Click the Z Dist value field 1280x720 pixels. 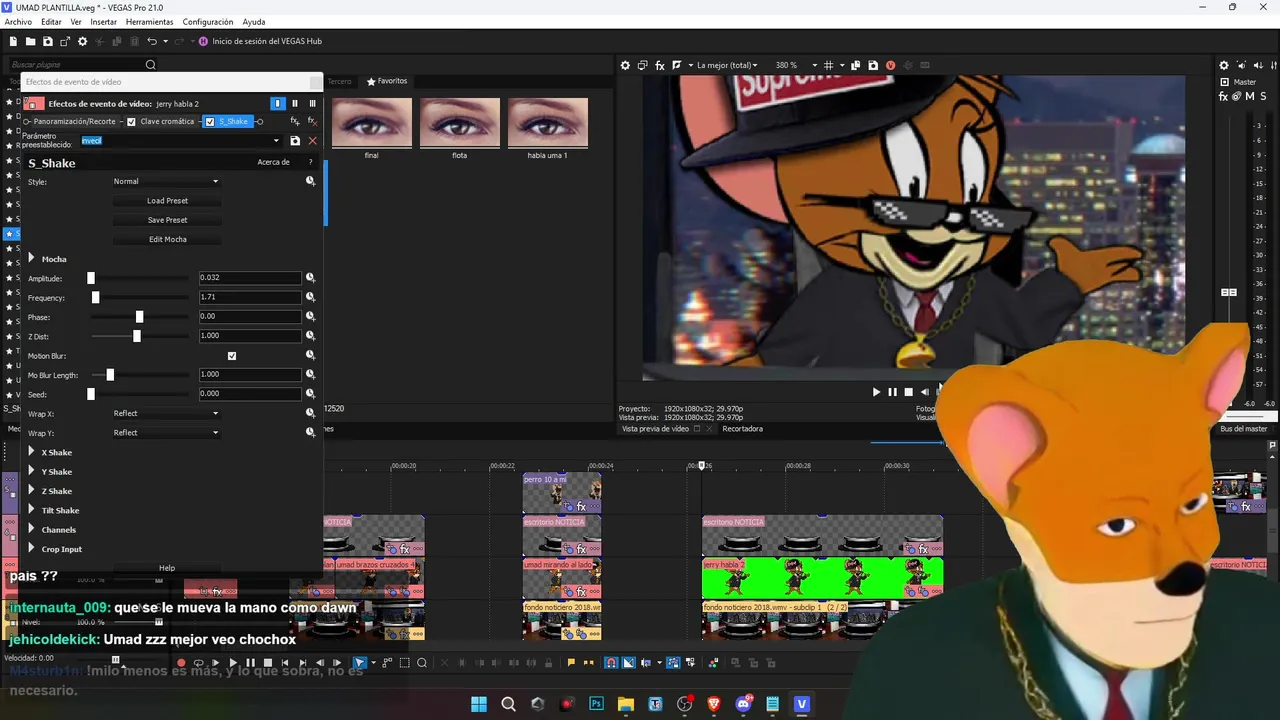[249, 336]
